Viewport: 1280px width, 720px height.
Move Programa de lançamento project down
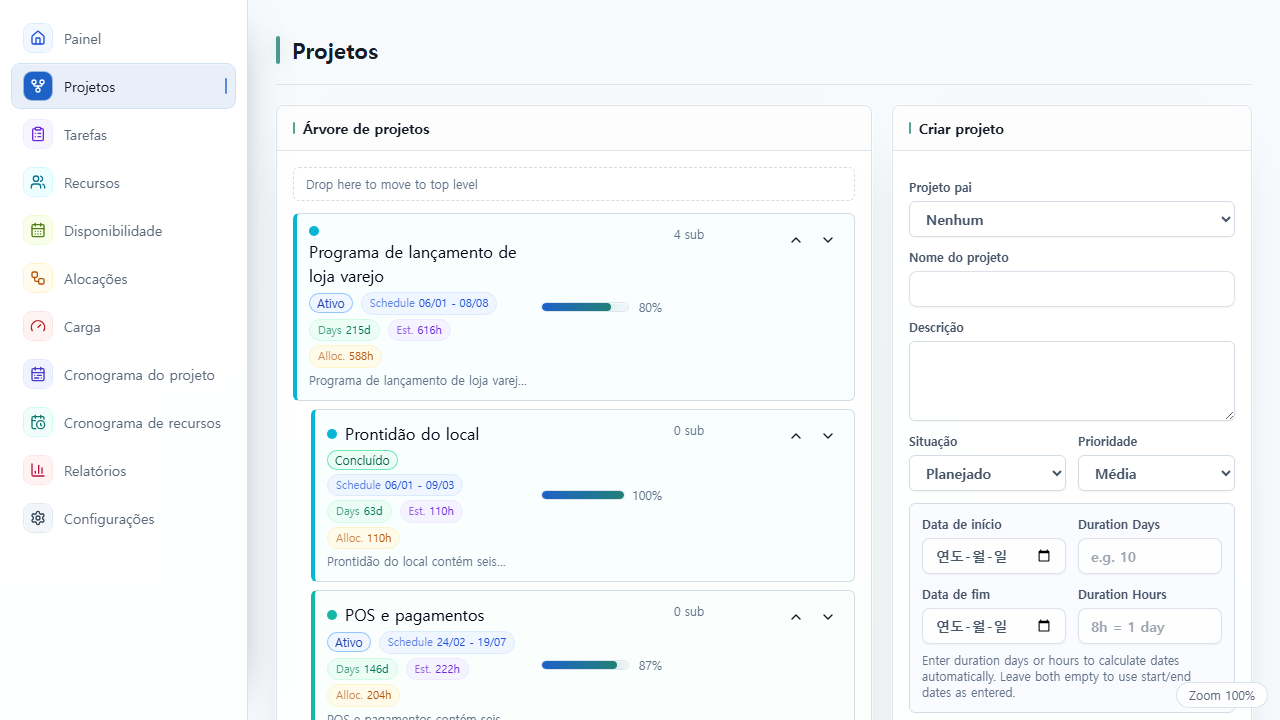click(828, 240)
